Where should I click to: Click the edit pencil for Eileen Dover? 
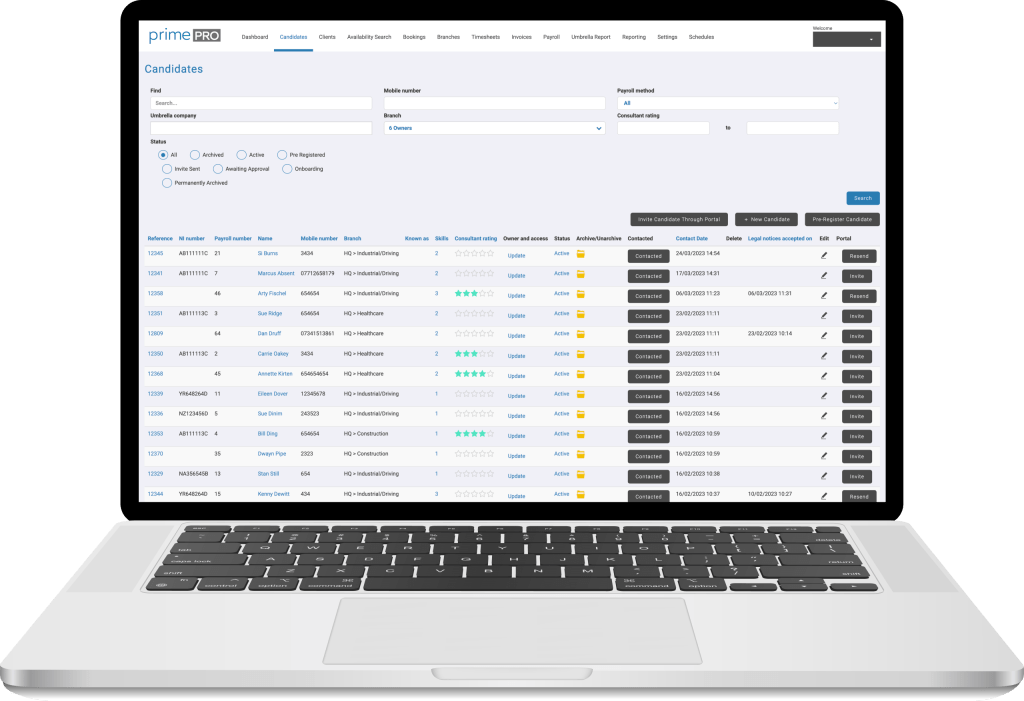824,396
